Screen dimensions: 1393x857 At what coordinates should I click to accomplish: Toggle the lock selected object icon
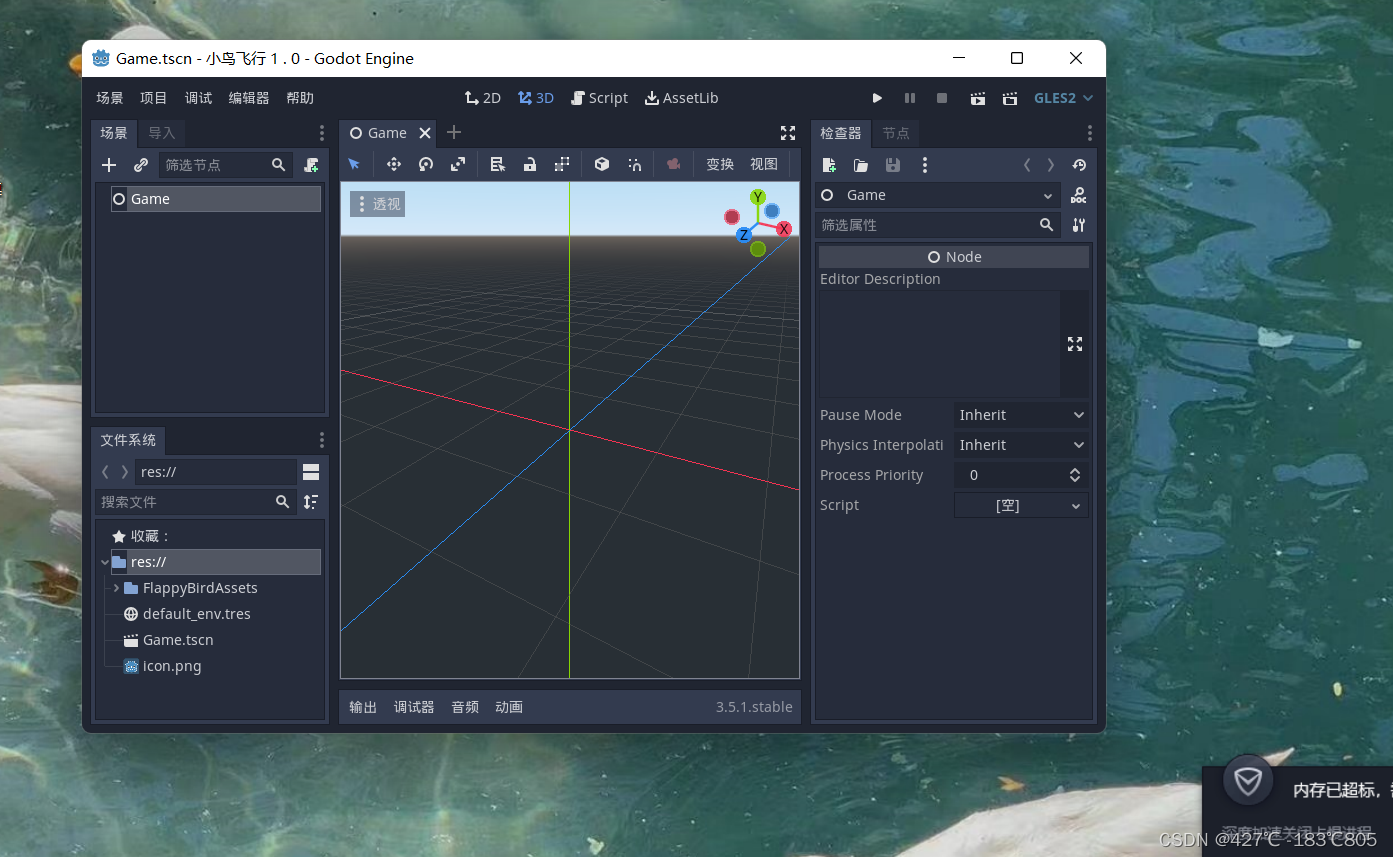pos(530,164)
